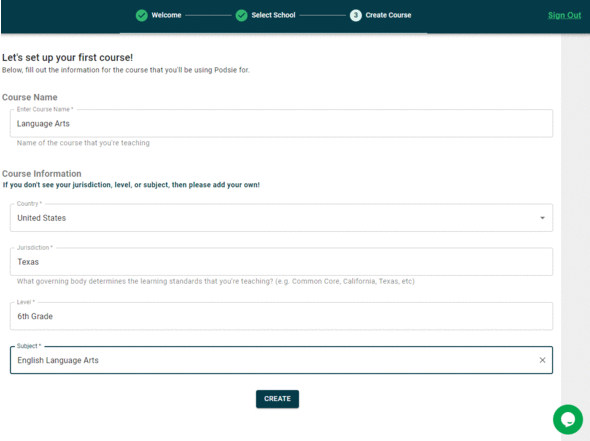Click the progress line between Welcome and Select School
The height and width of the screenshot is (441, 590).
(x=208, y=15)
